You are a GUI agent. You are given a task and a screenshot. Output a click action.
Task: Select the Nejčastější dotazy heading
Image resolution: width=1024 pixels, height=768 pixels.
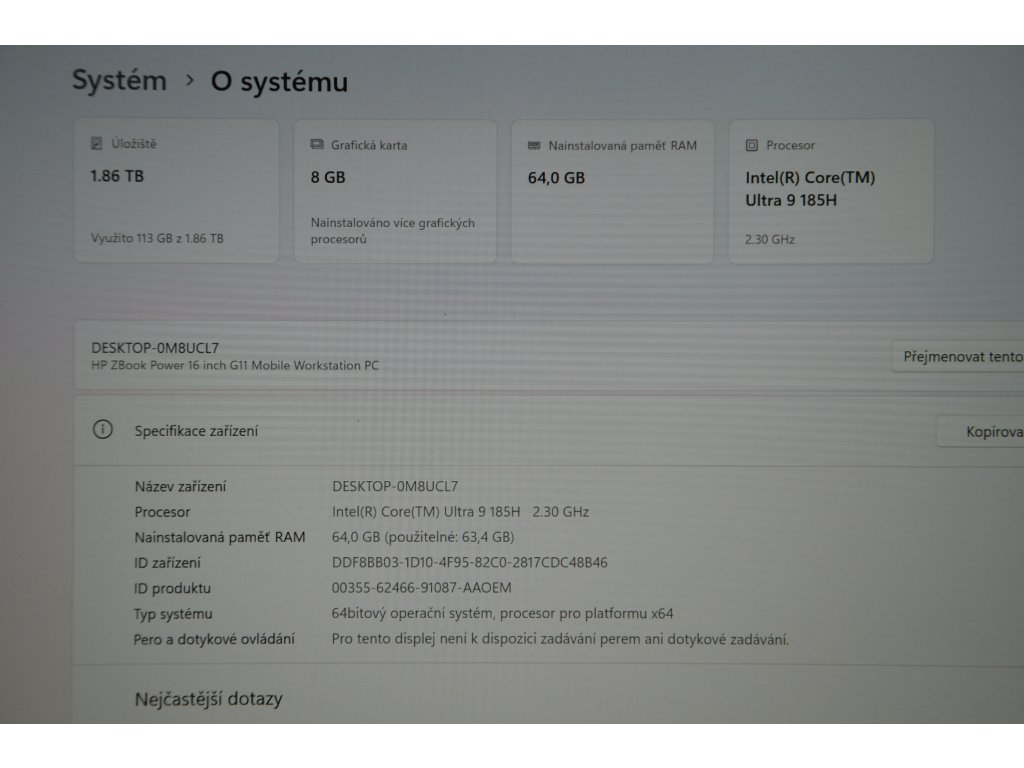208,699
